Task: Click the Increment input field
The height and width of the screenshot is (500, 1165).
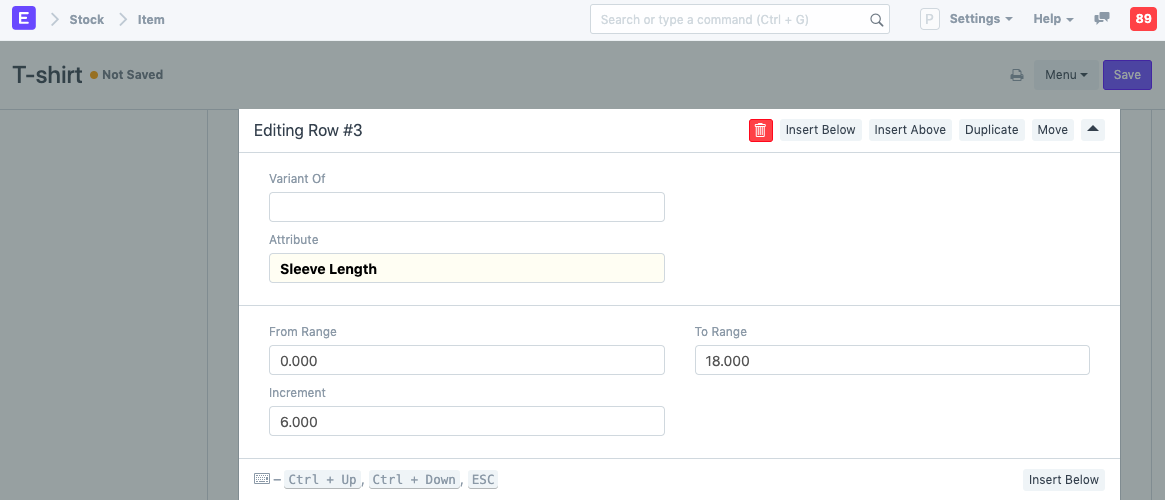Action: tap(466, 421)
